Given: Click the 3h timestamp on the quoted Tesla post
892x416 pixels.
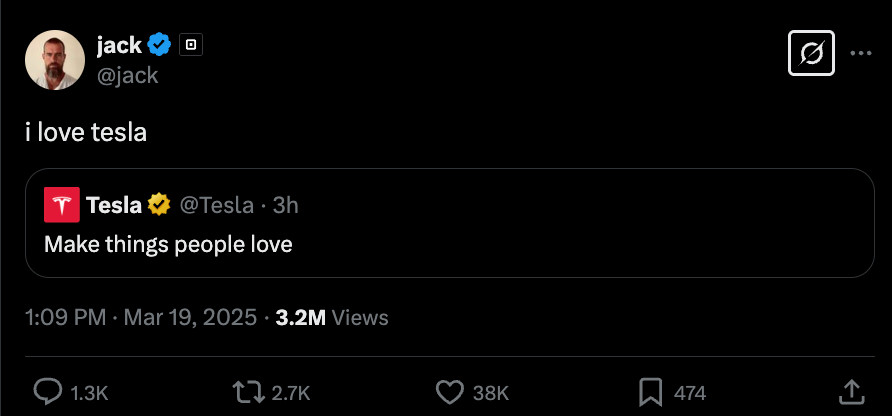Looking at the screenshot, I should pos(286,205).
